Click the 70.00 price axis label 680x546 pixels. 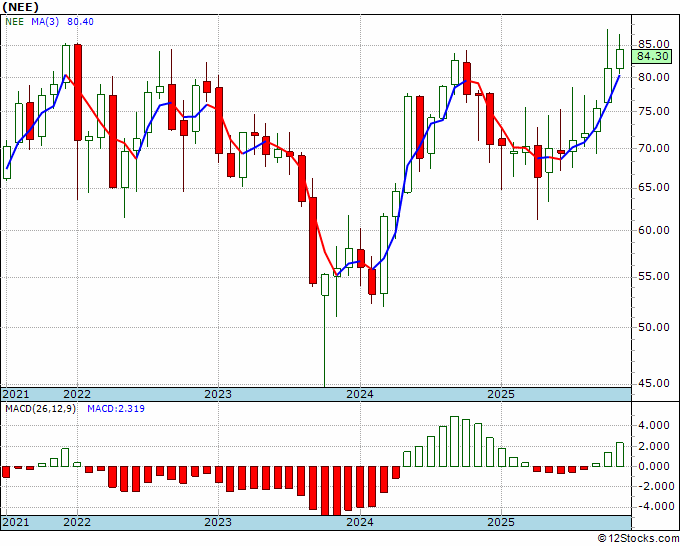coord(654,148)
